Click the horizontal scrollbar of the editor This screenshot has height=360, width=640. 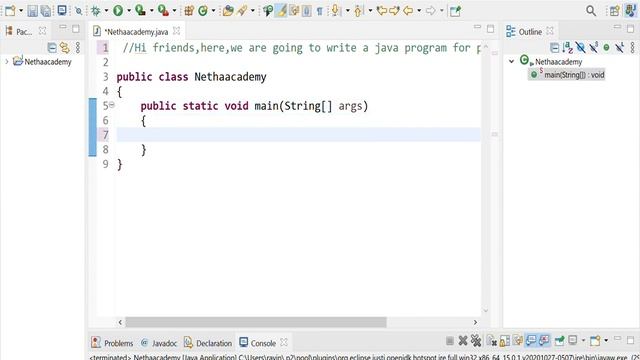256,322
